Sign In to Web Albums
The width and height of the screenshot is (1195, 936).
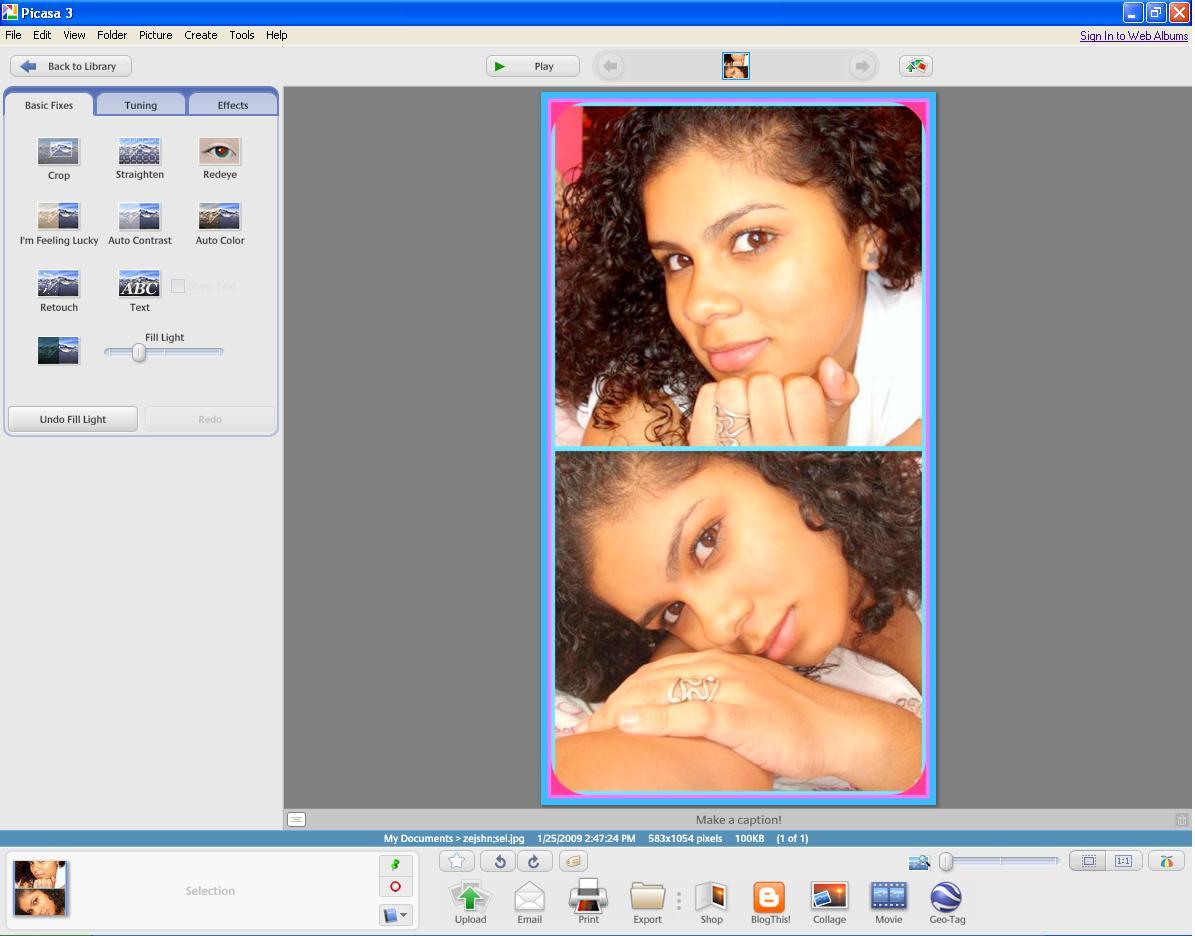(x=1133, y=36)
